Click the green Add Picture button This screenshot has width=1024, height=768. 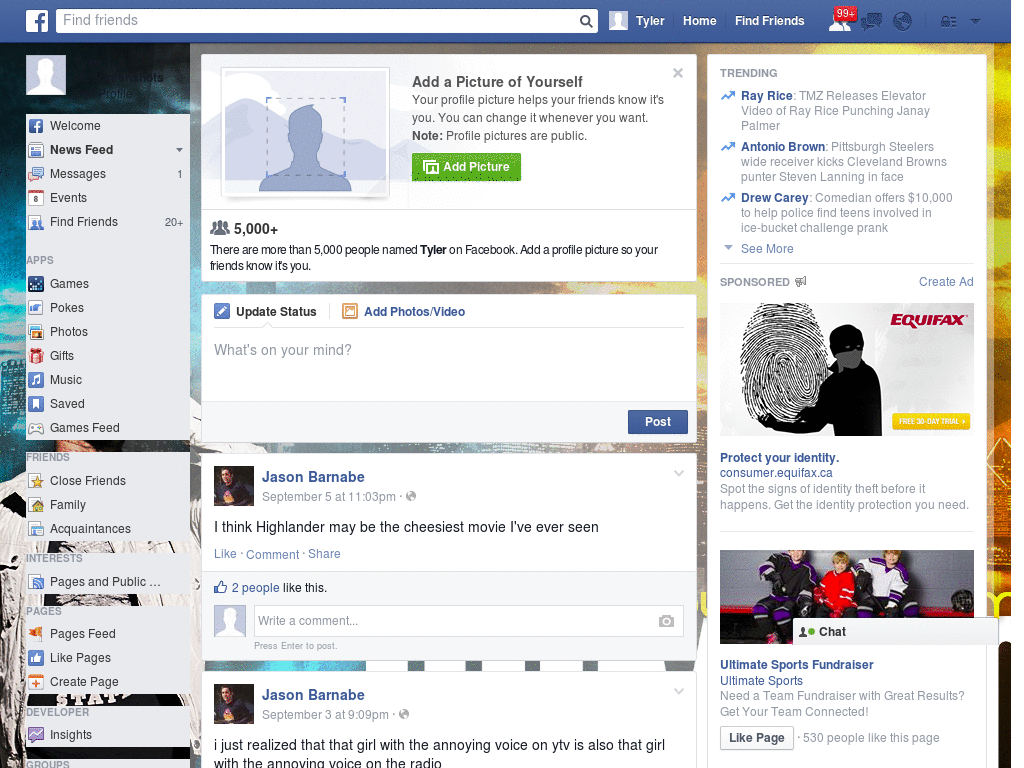coord(466,167)
